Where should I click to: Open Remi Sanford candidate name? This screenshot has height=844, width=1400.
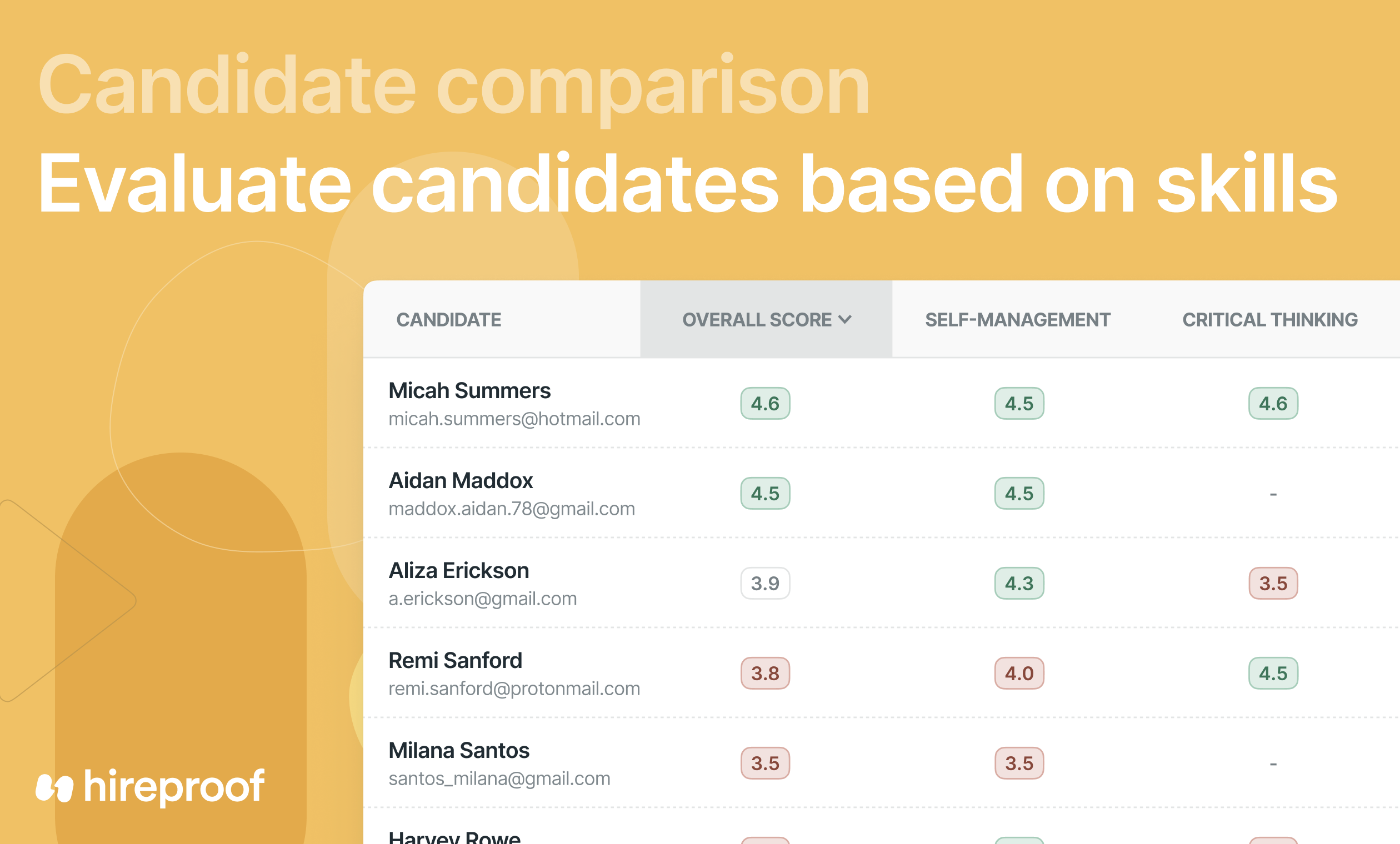pyautogui.click(x=455, y=661)
